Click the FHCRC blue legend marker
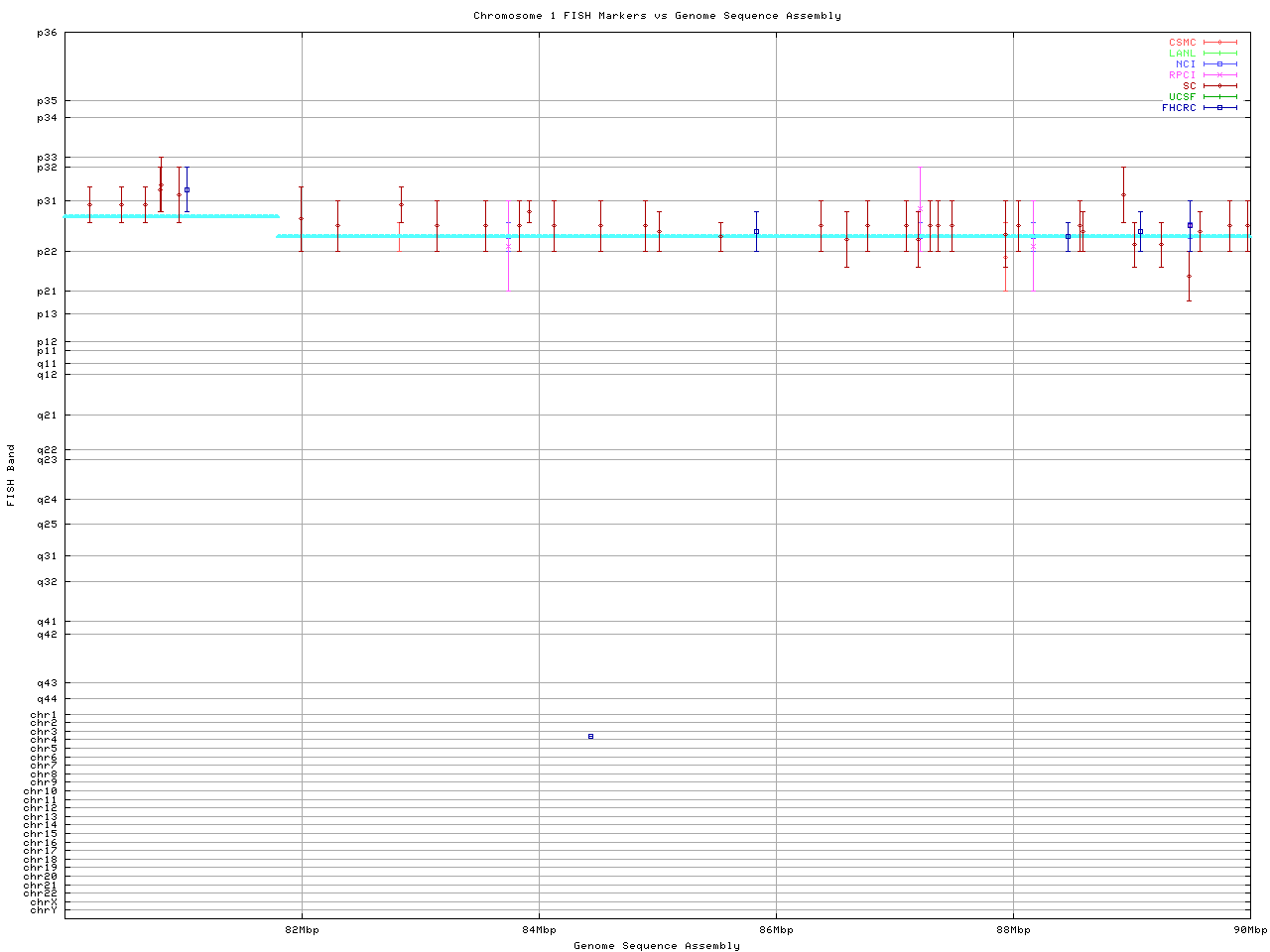Image resolution: width=1270 pixels, height=952 pixels. [1219, 108]
